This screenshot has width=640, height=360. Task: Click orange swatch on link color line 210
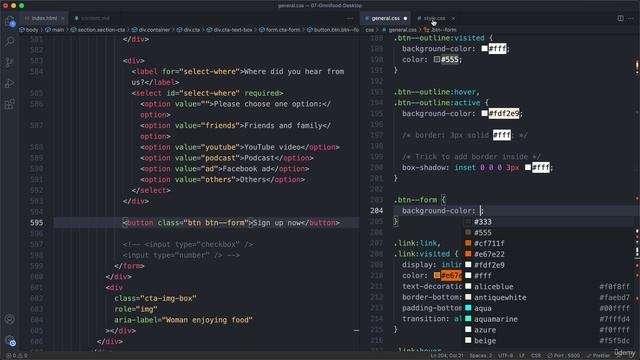pos(437,276)
